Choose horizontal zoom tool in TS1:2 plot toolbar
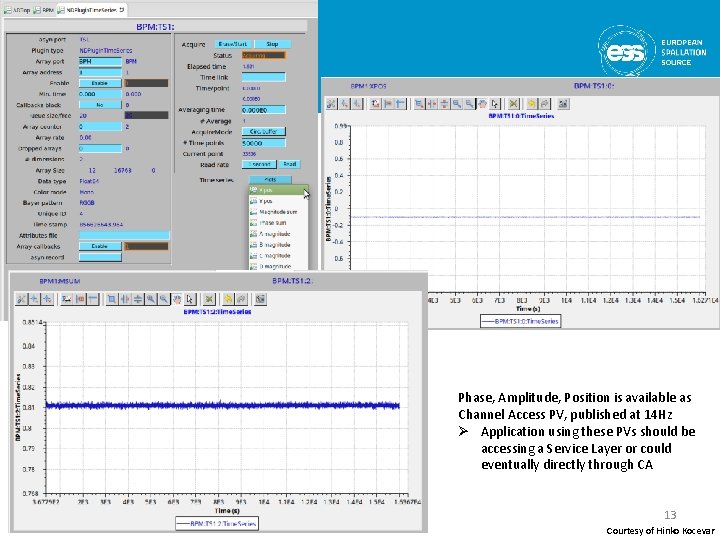The height and width of the screenshot is (540, 720). tap(124, 299)
